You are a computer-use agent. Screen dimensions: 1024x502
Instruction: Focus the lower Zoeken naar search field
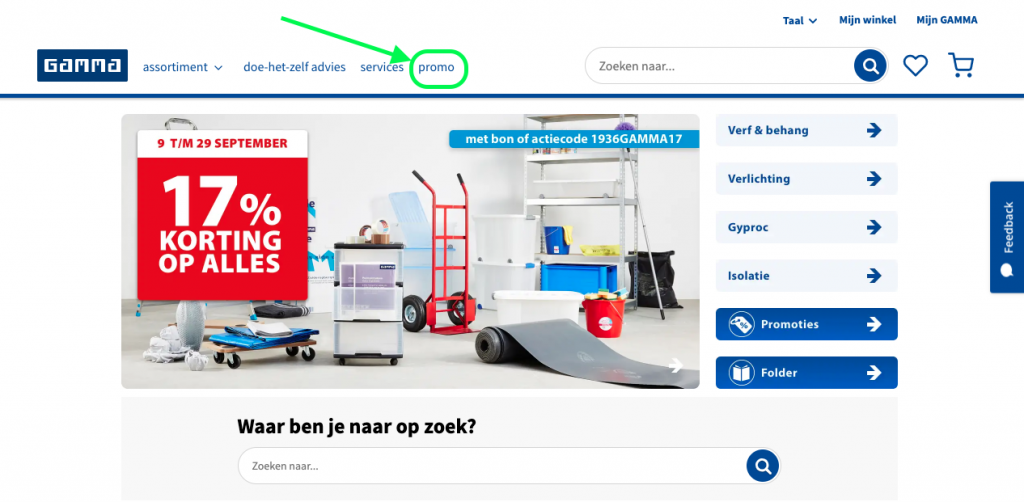(492, 466)
